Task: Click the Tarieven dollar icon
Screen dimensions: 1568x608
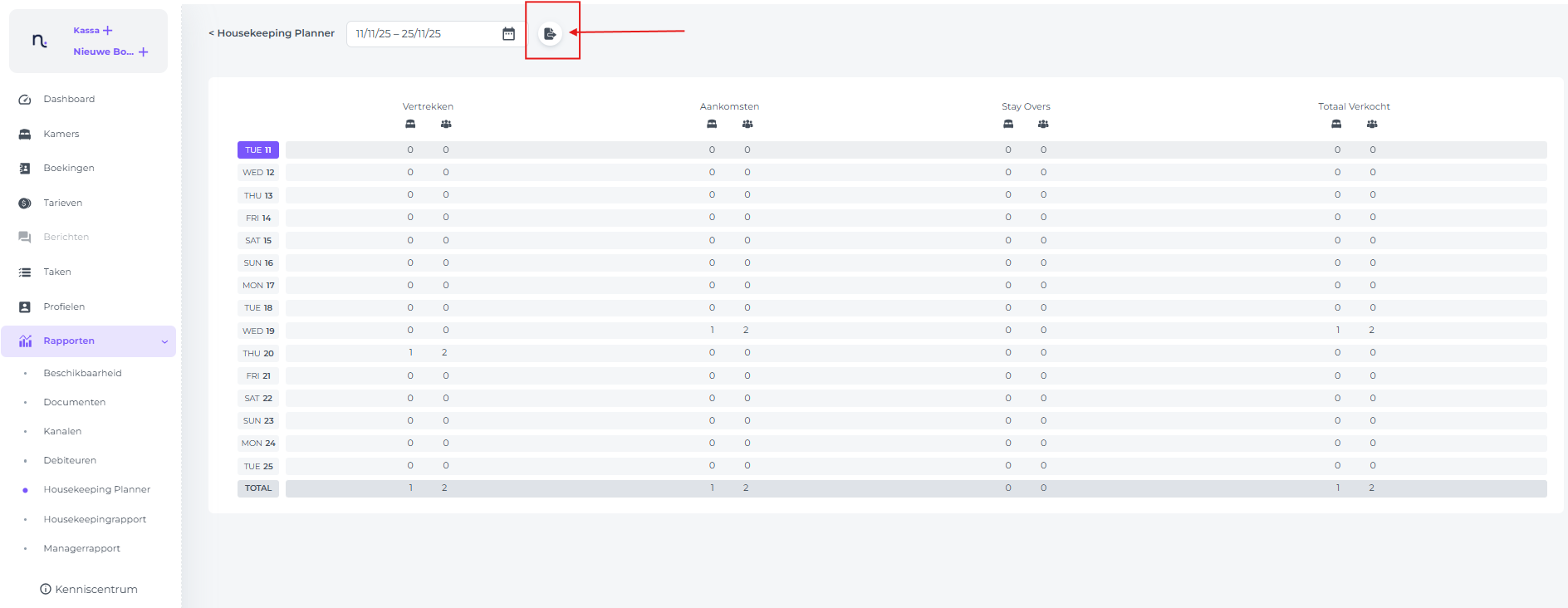Action: 25,203
